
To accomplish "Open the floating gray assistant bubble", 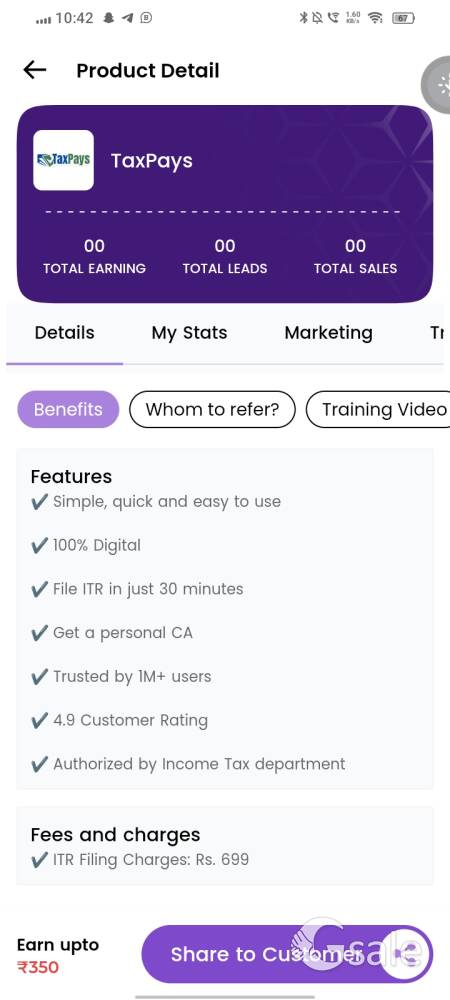I will tap(436, 84).
